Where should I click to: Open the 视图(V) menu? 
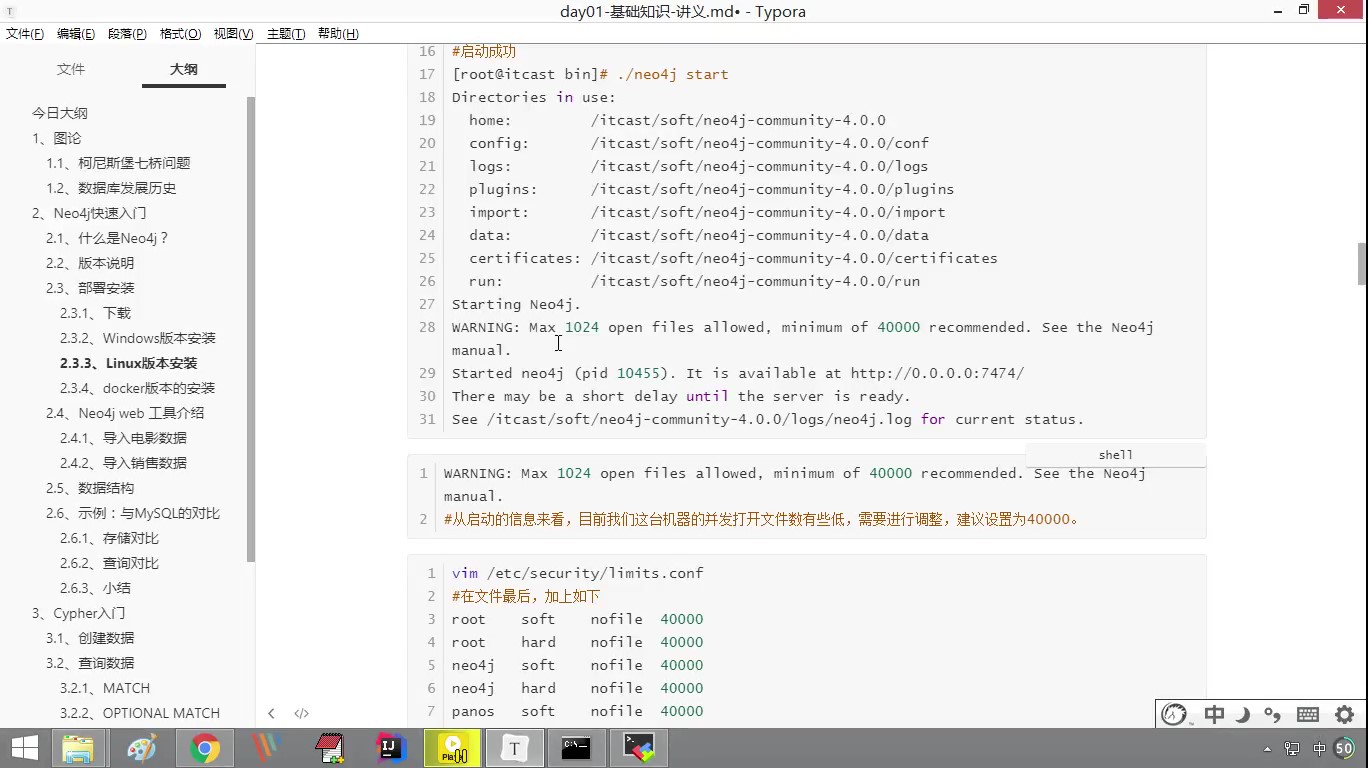tap(233, 33)
